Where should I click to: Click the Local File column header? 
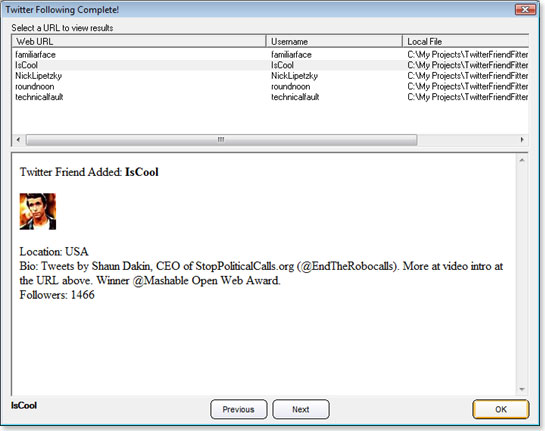point(466,41)
